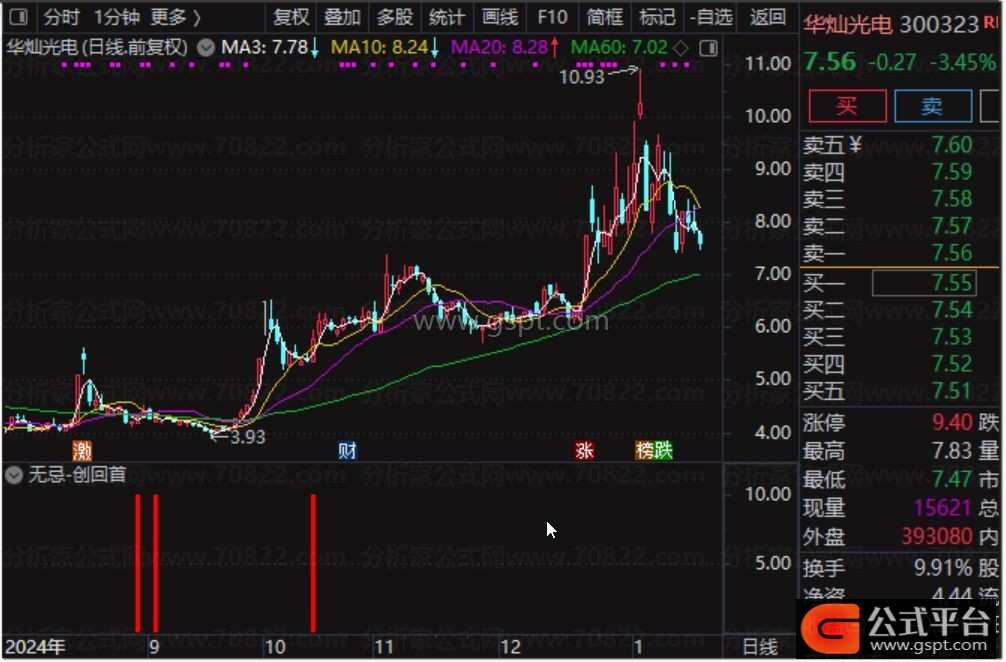Select the yellow MA10: 8.24 indicator label
The width and height of the screenshot is (1006, 662).
379,48
